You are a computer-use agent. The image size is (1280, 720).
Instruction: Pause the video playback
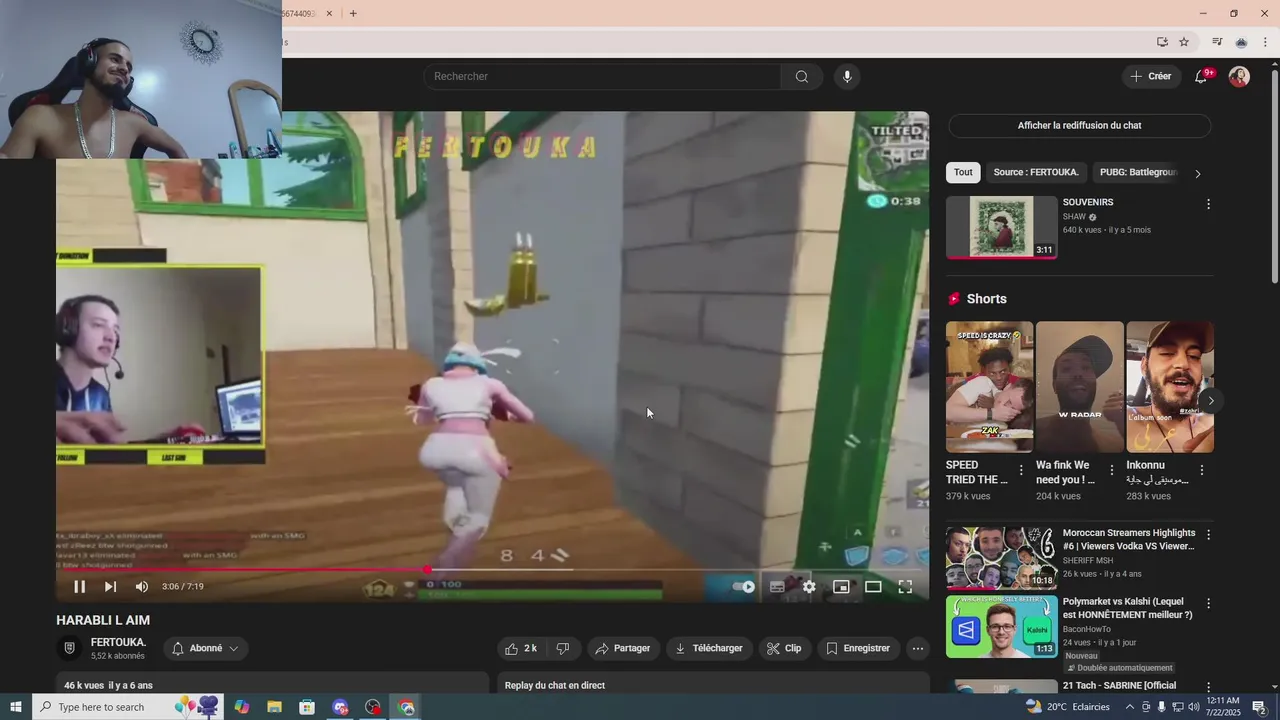[79, 587]
